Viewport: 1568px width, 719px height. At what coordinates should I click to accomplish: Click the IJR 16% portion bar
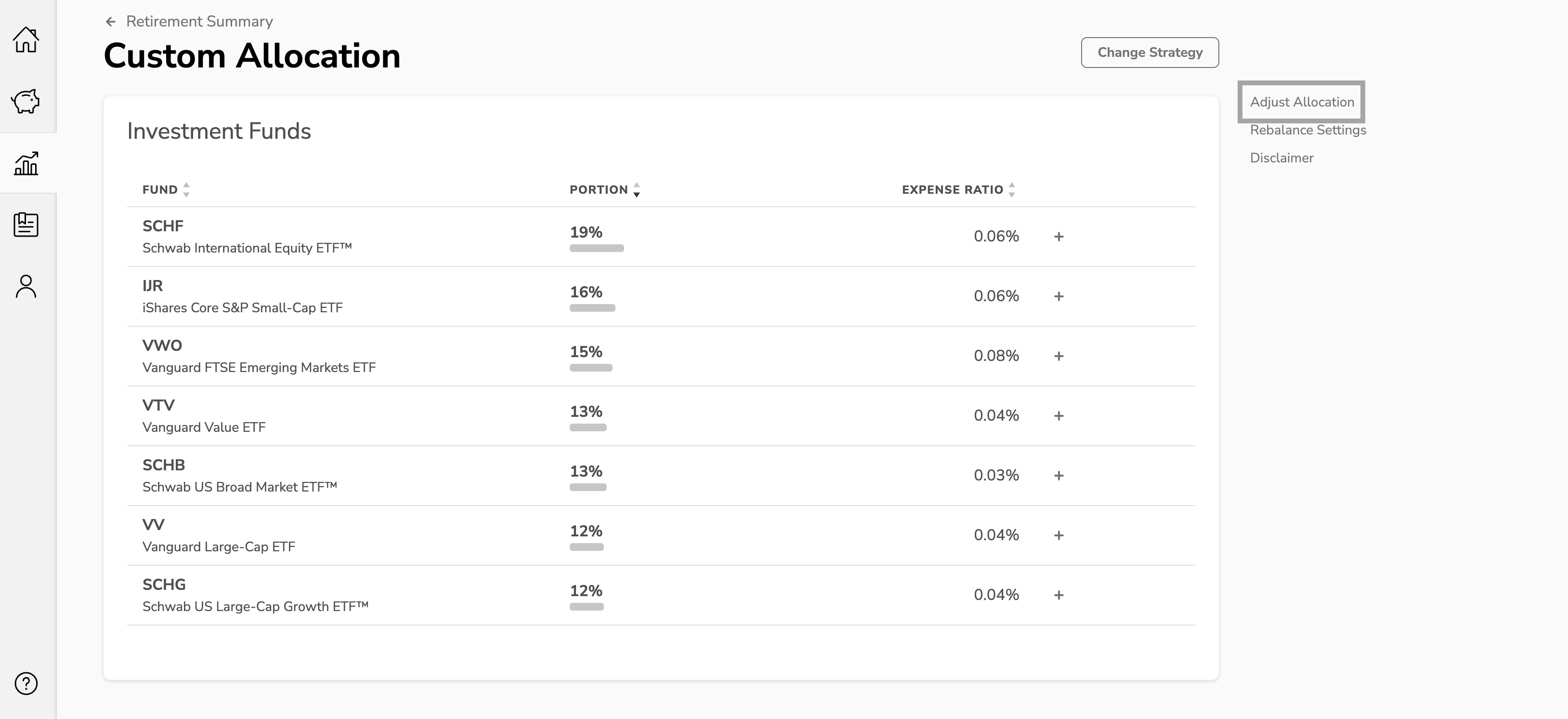(592, 308)
